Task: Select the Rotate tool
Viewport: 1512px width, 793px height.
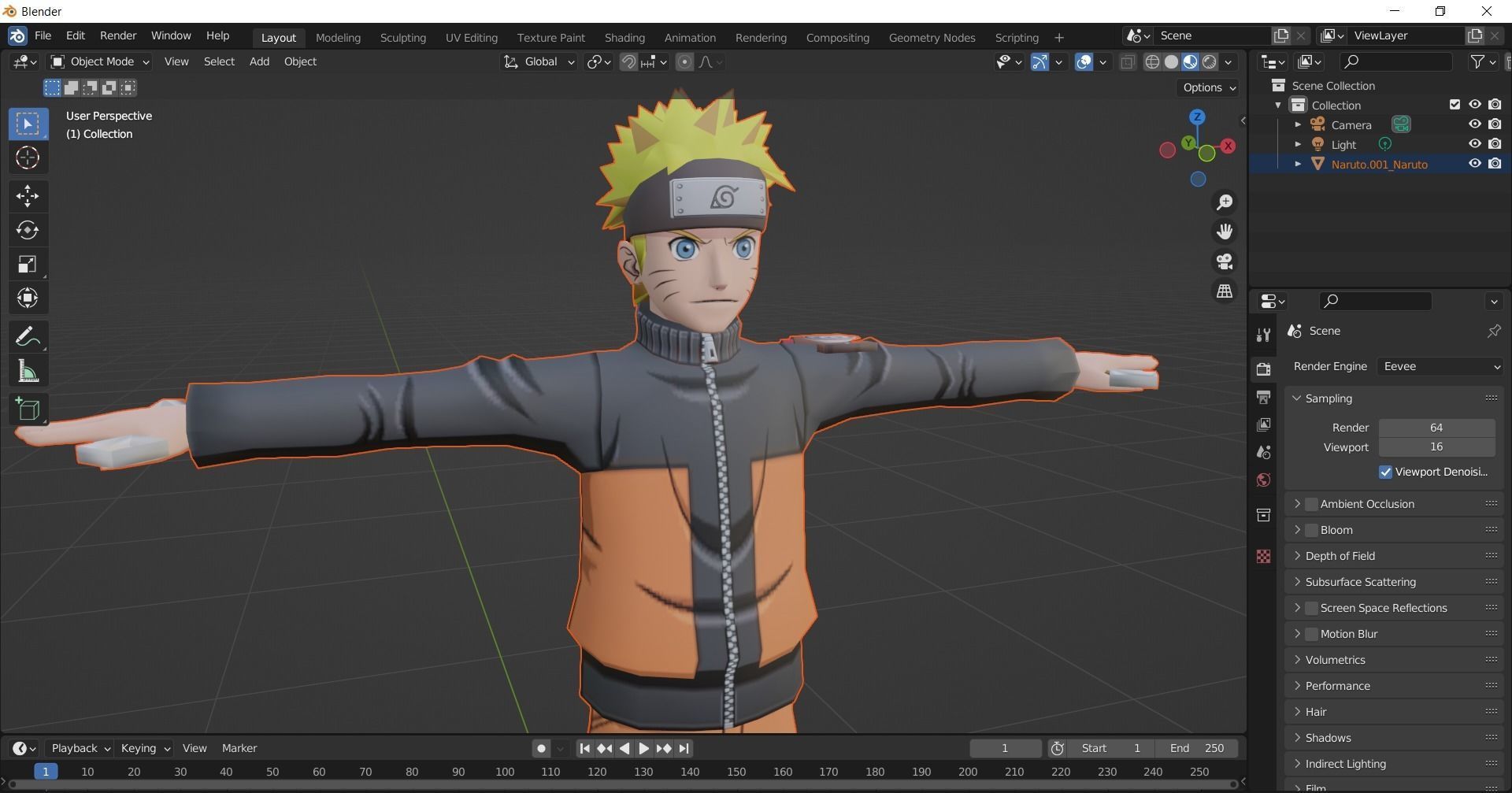Action: 28,230
